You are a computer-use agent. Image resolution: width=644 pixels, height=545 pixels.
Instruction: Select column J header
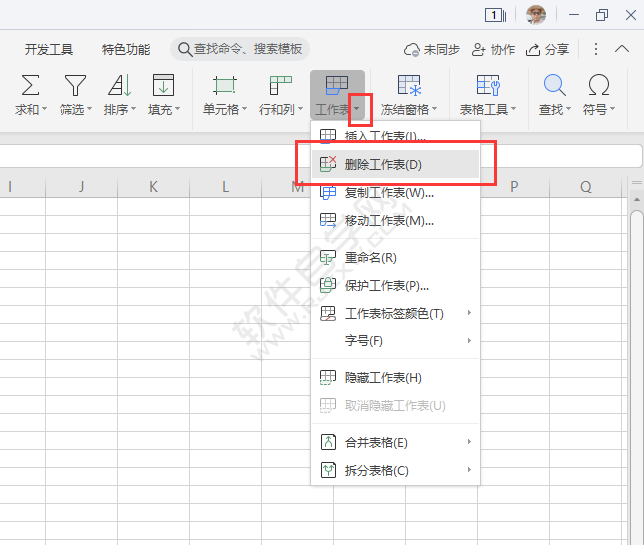click(81, 187)
